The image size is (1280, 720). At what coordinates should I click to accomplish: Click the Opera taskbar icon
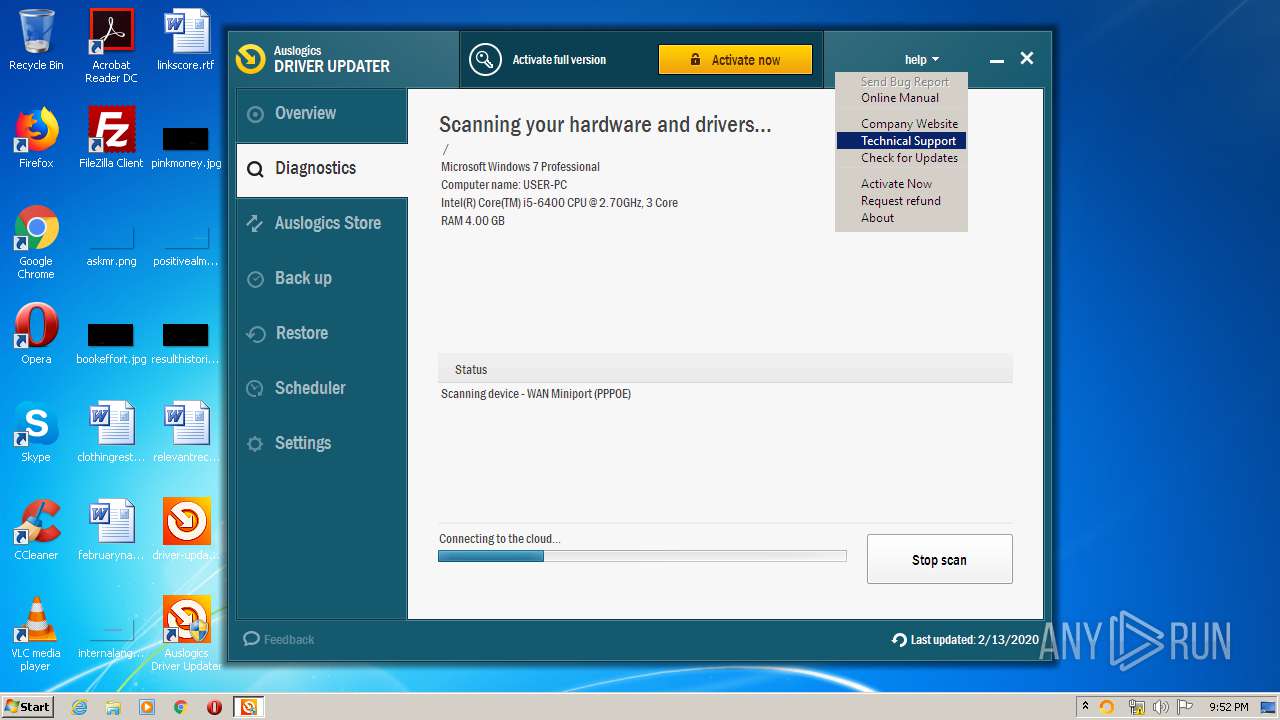[x=214, y=707]
